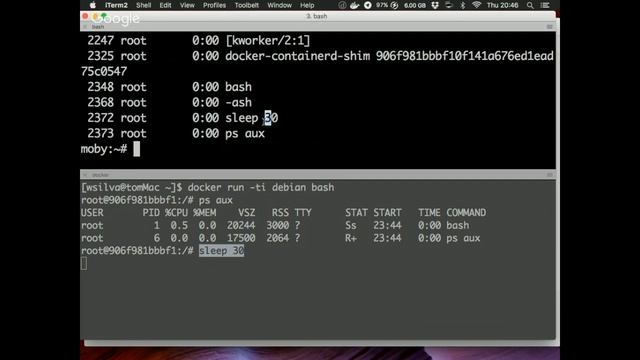Viewport: 640px width, 360px height.
Task: Open the Edit menu
Action: [x=165, y=5]
